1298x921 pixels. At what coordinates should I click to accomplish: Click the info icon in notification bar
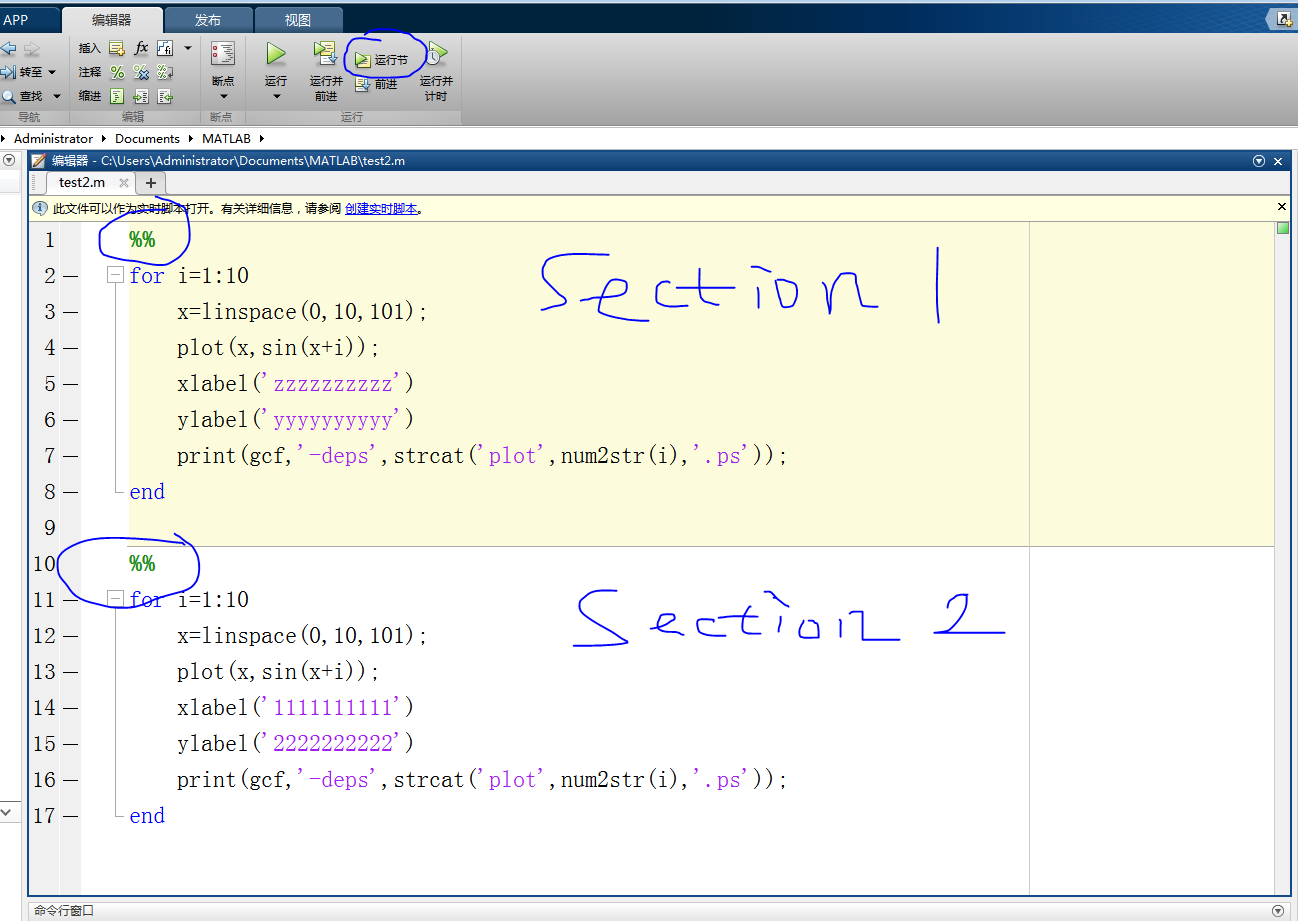(x=40, y=208)
